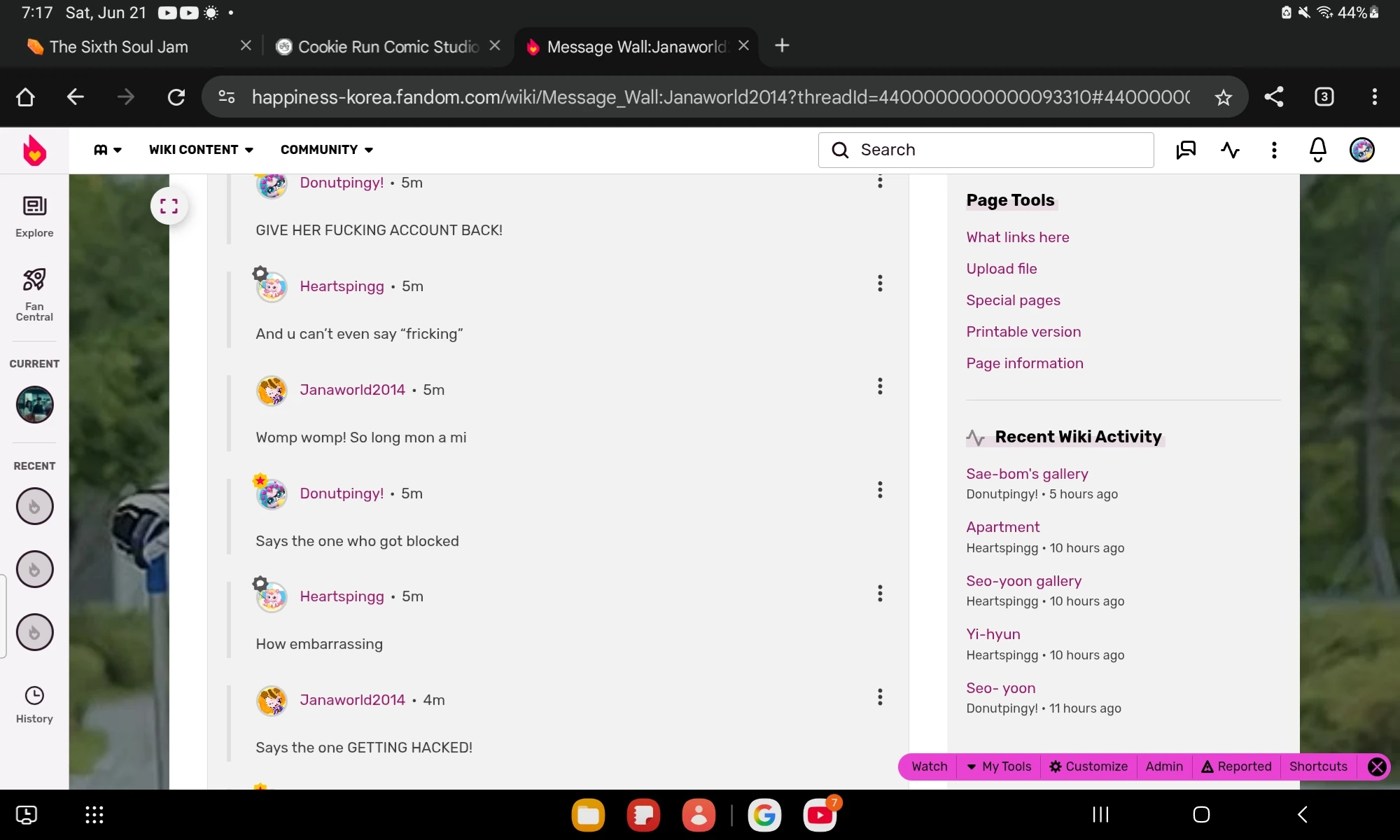The image size is (1400, 840).
Task: Bookmark page with the star icon
Action: point(1223,97)
